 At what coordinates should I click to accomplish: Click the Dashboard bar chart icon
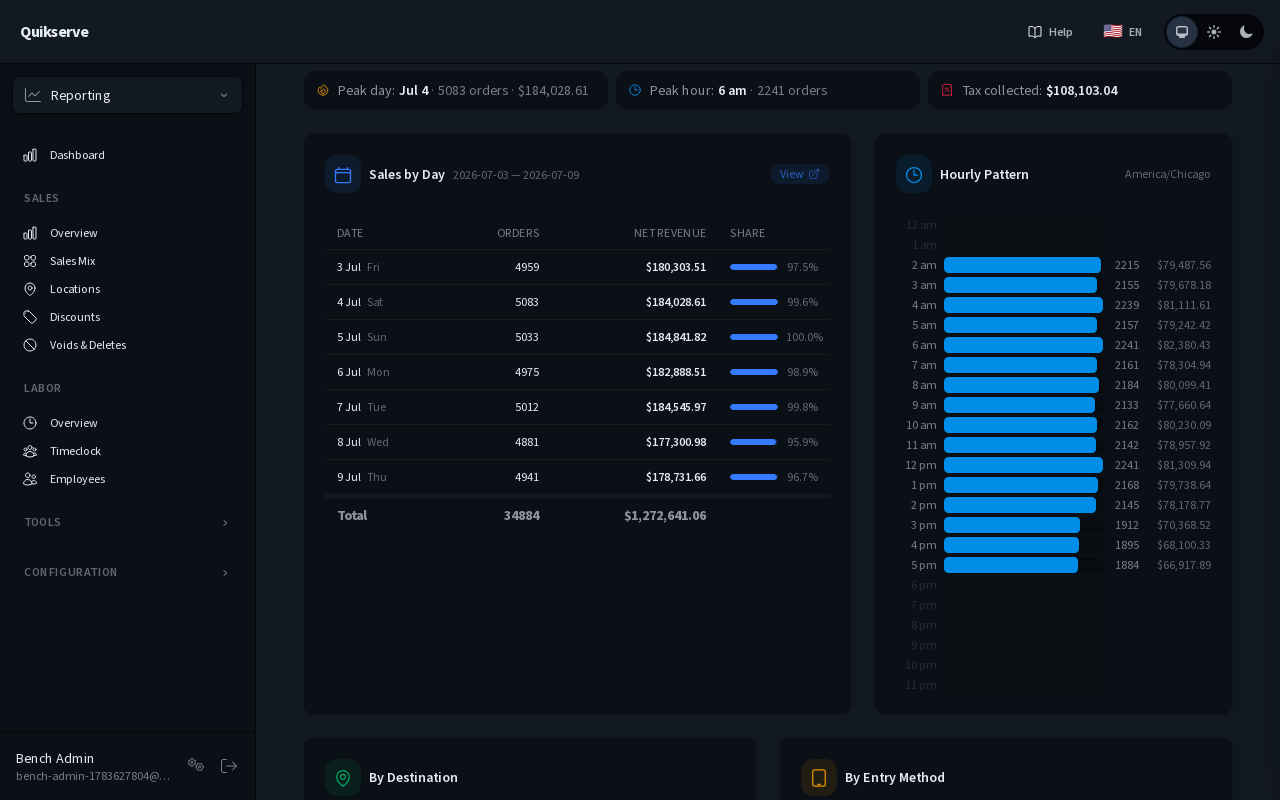click(x=30, y=155)
